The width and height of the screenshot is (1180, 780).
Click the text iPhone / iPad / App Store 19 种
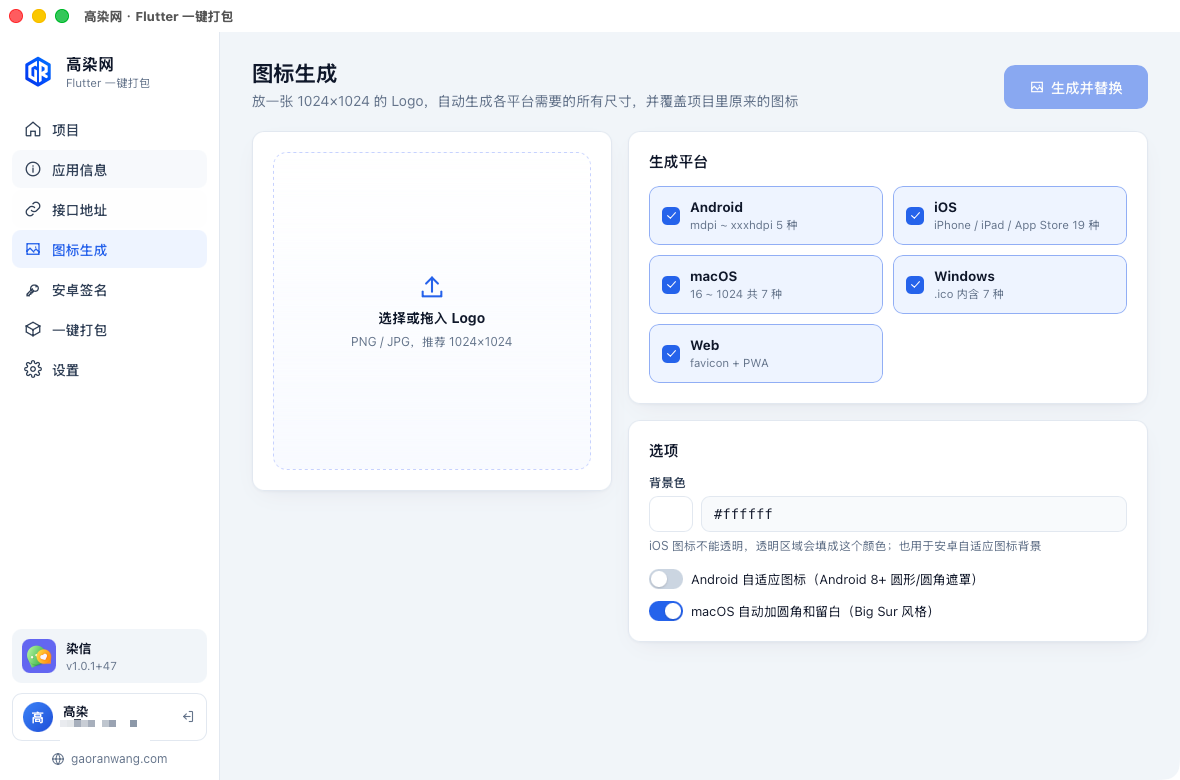pyautogui.click(x=1017, y=225)
